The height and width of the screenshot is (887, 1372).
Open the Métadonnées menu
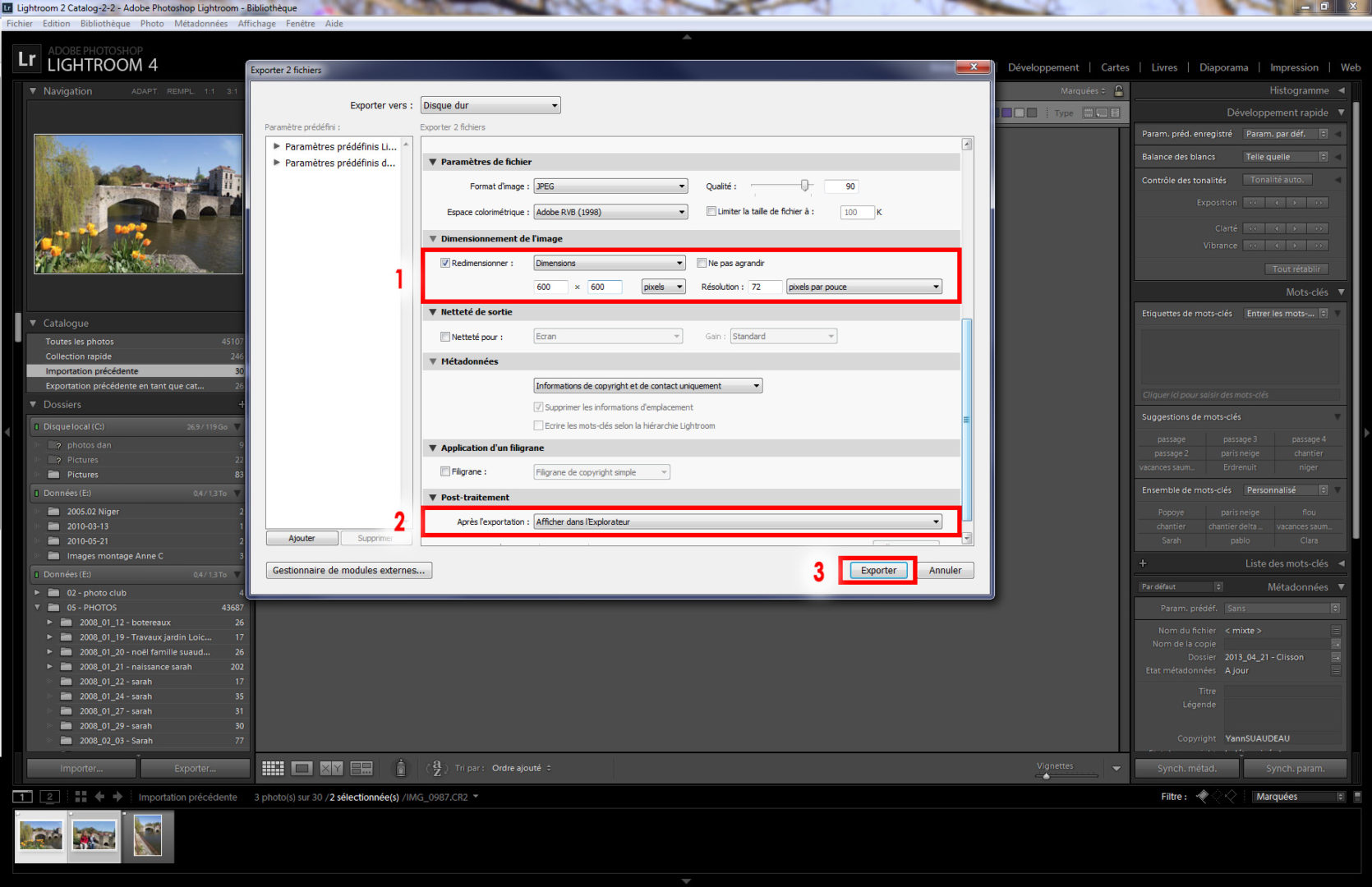point(200,24)
